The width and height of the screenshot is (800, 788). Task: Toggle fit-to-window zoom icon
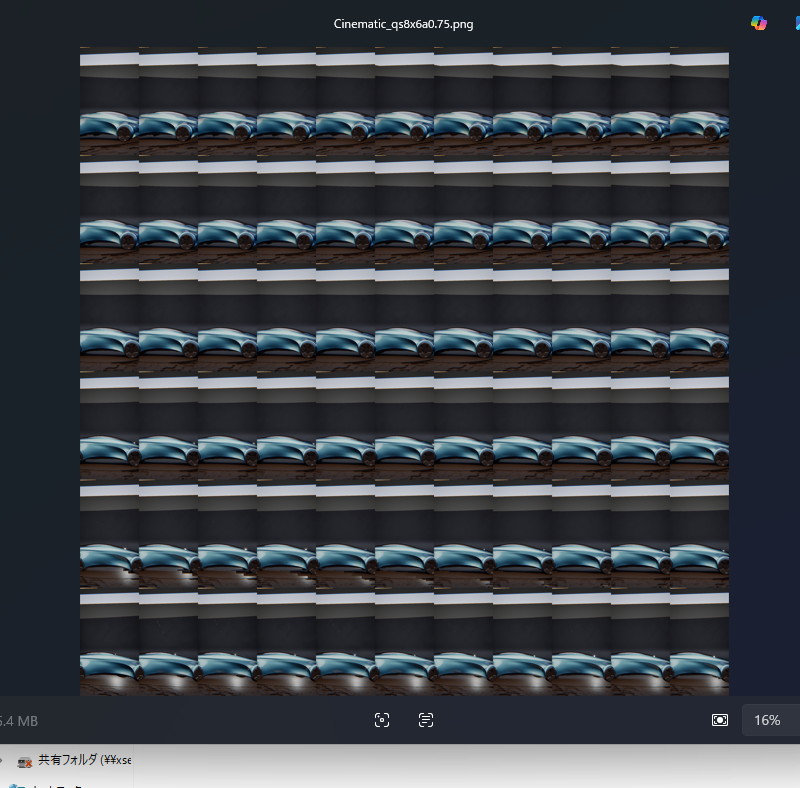[x=719, y=720]
